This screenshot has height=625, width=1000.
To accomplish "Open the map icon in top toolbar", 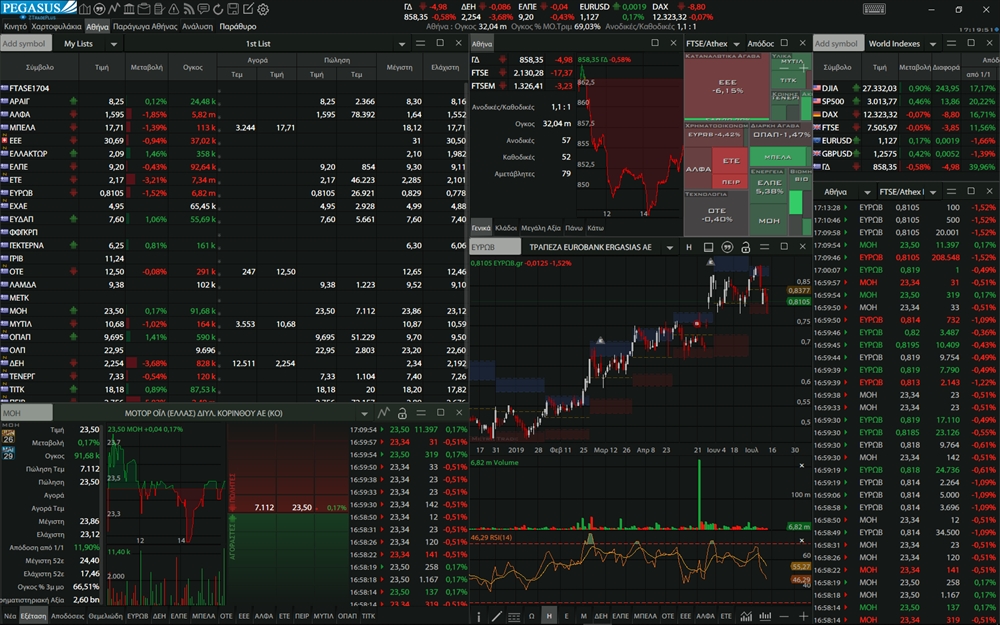I will point(85,9).
